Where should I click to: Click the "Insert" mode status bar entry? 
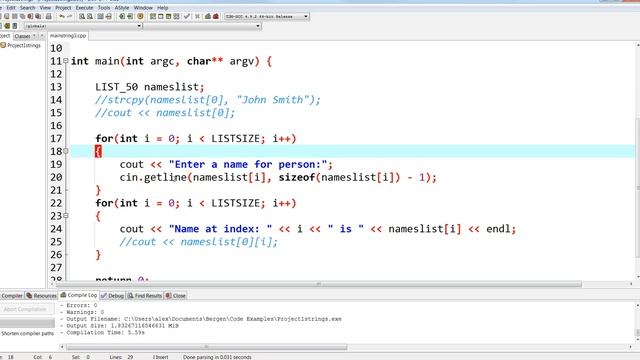(160, 357)
